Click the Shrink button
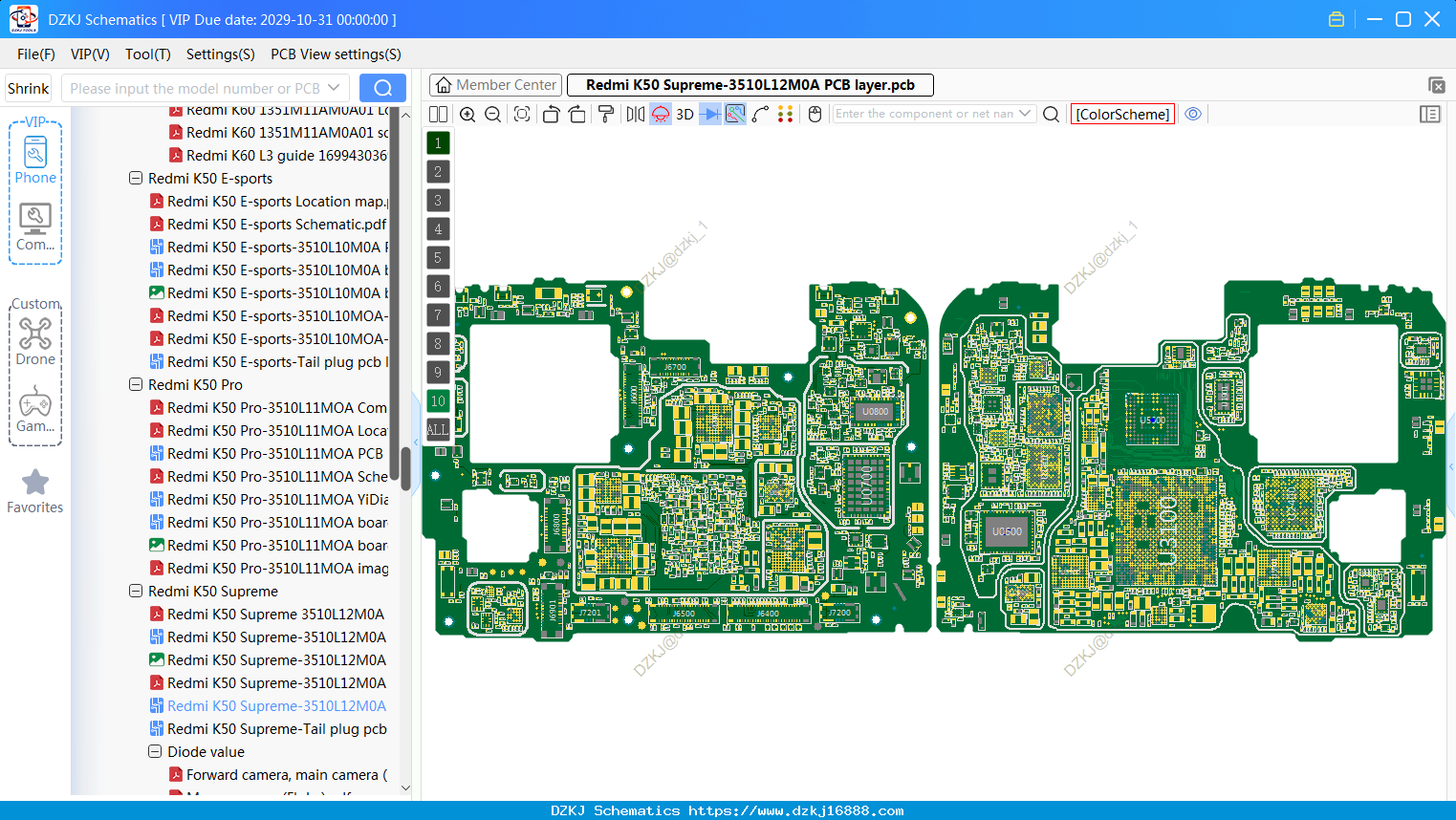This screenshot has height=820, width=1456. (x=29, y=88)
